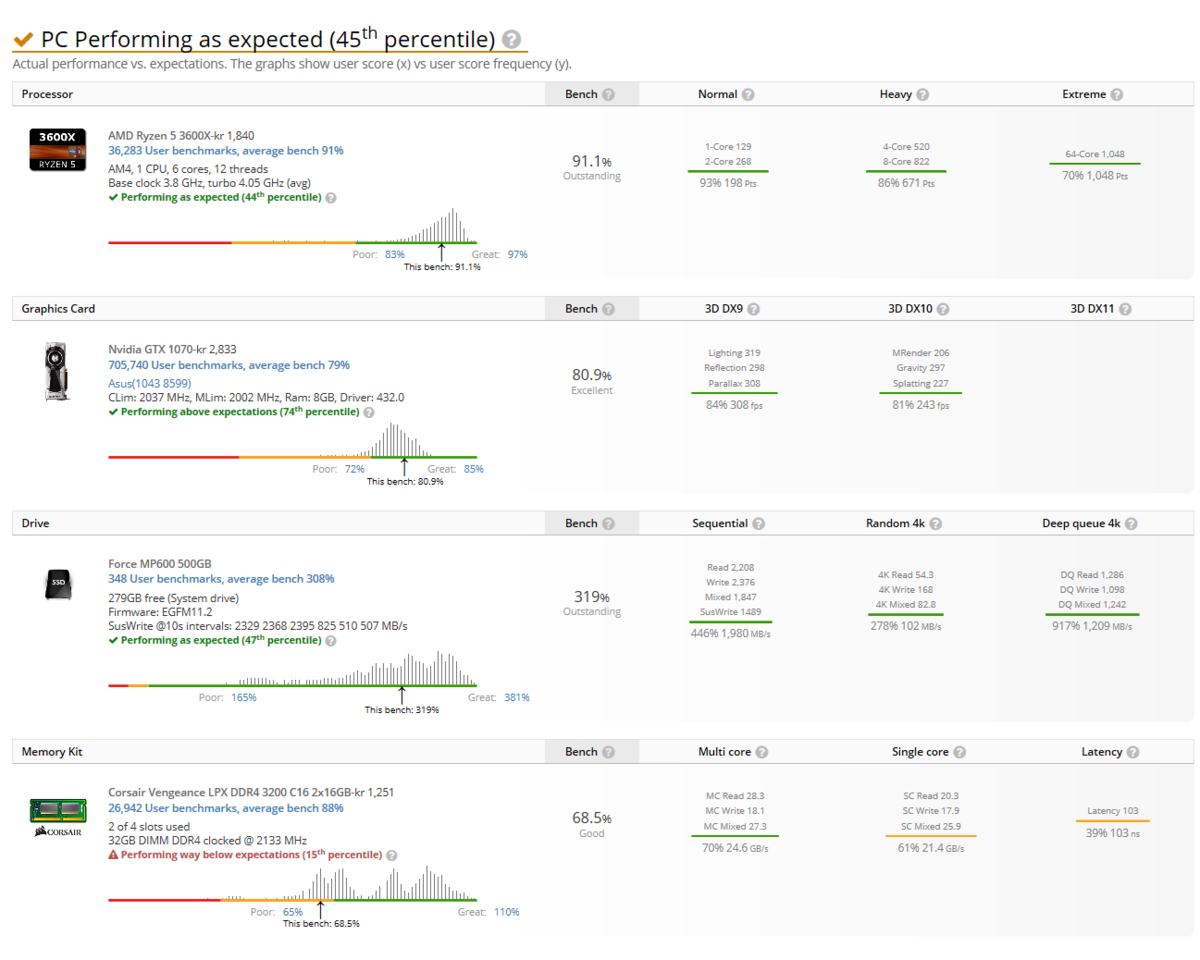Open 705,740 User benchmarks link for GTX 1070
Image resolution: width=1200 pixels, height=960 pixels.
(229, 365)
